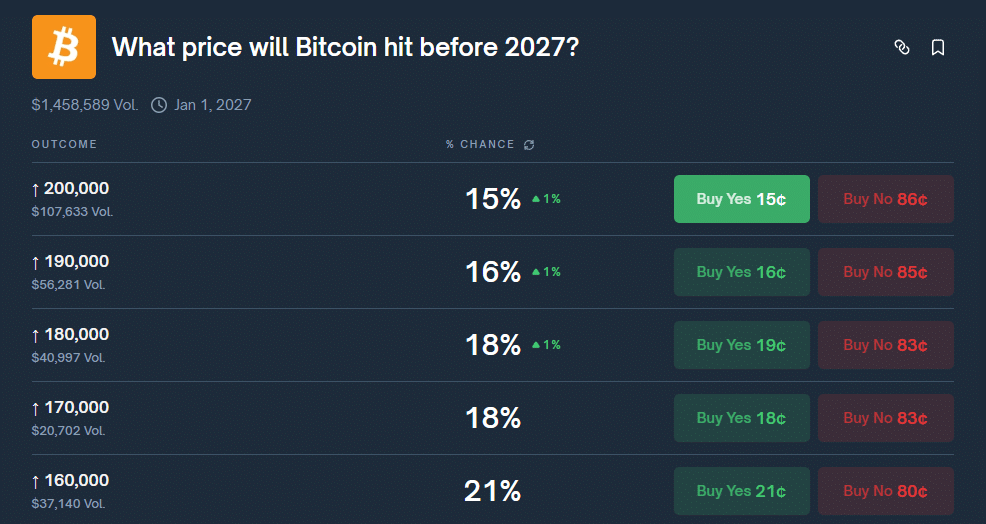
Task: Buy No at 83¢ for 170,000
Action: 885,418
